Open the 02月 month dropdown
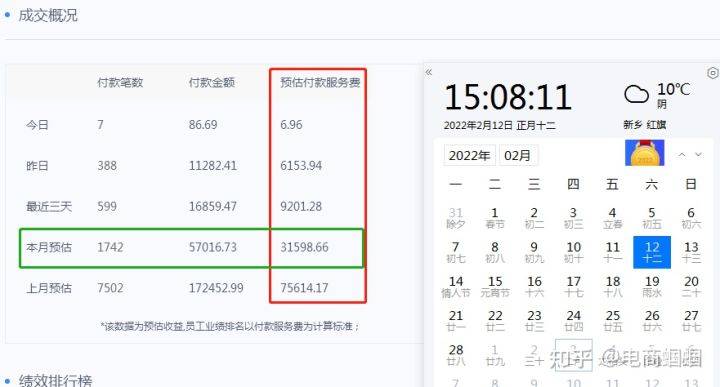720x387 pixels. click(x=518, y=156)
